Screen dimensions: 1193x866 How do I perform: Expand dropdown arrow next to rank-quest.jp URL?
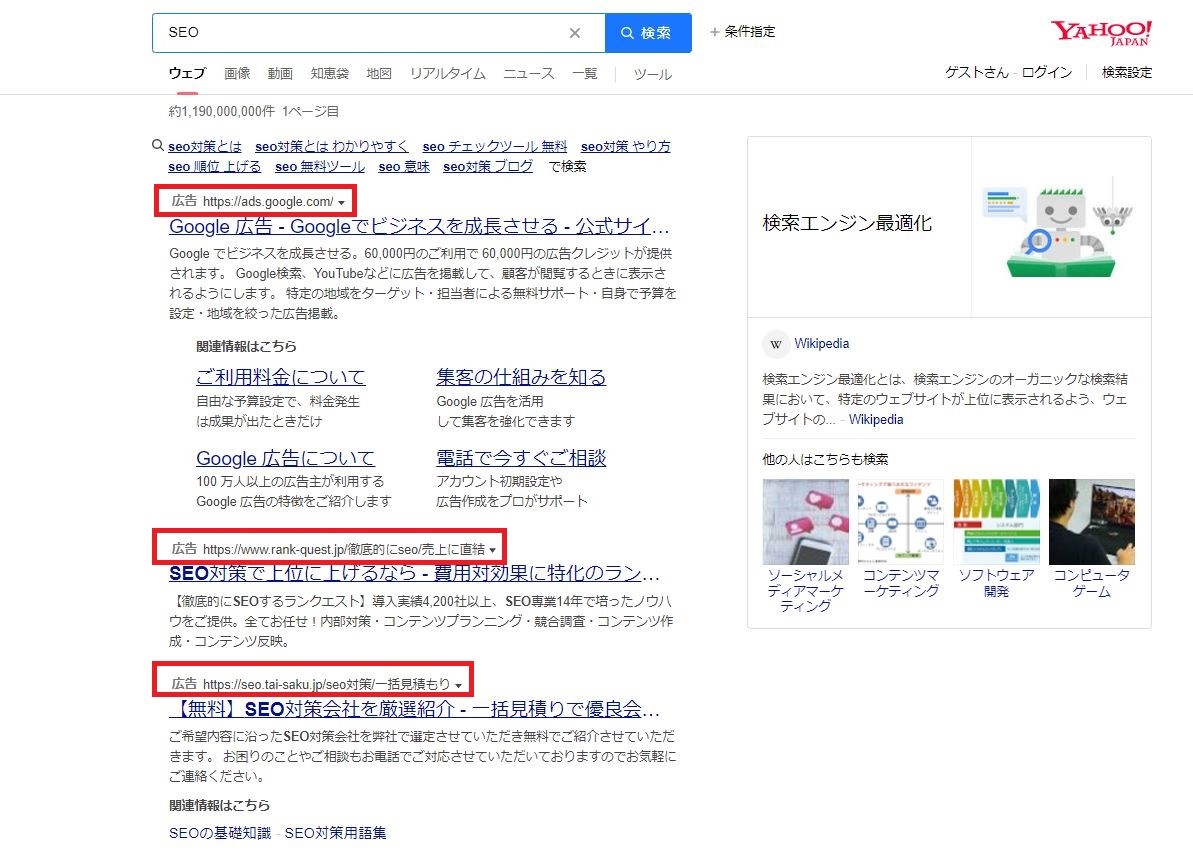493,550
